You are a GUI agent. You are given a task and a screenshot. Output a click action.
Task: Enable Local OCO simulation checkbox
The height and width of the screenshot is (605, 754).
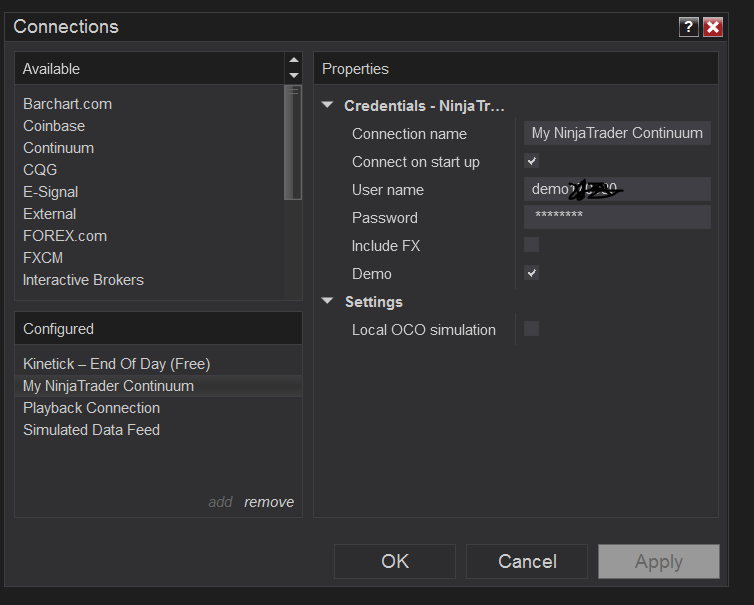click(x=532, y=329)
